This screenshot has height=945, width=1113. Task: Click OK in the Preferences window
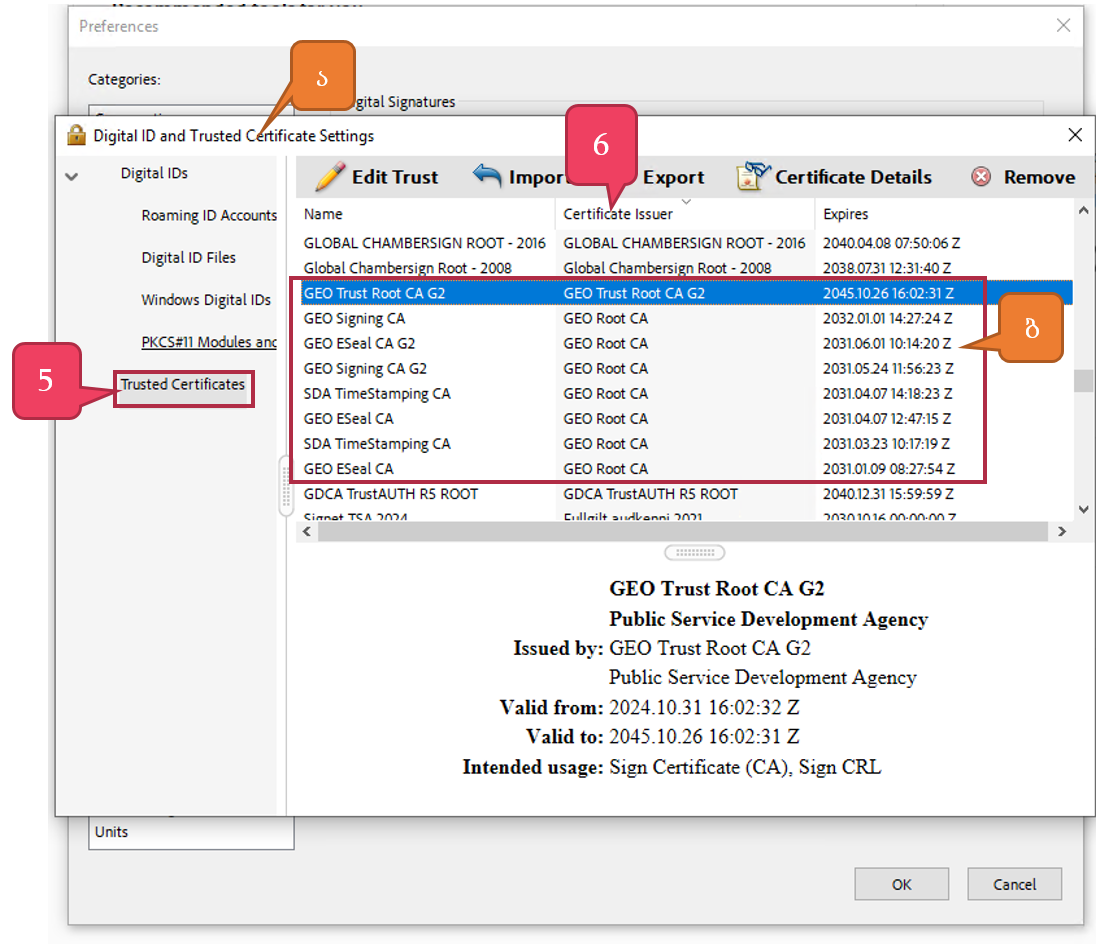901,885
